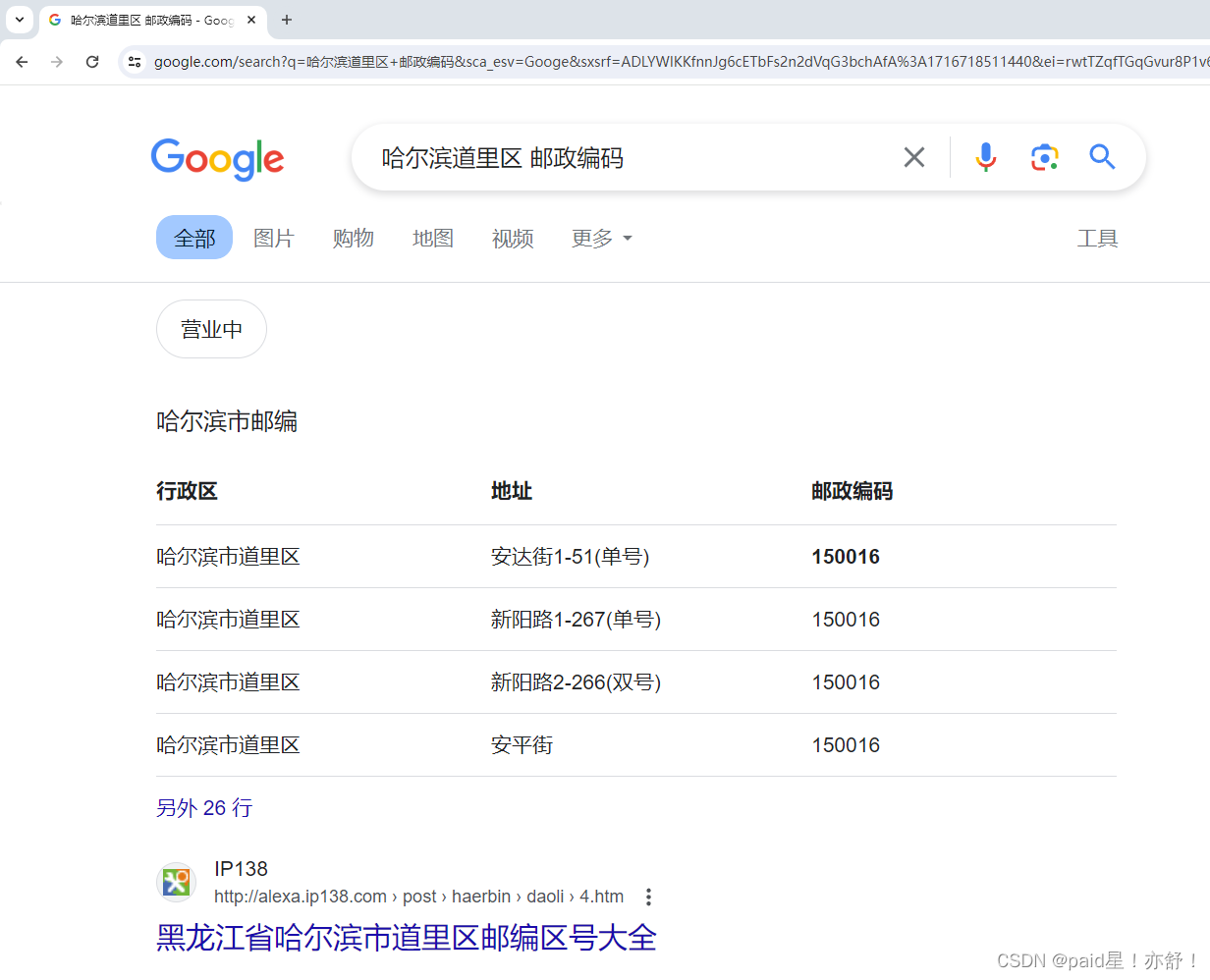
Task: Click the blue magnifier search icon
Action: [x=1102, y=157]
